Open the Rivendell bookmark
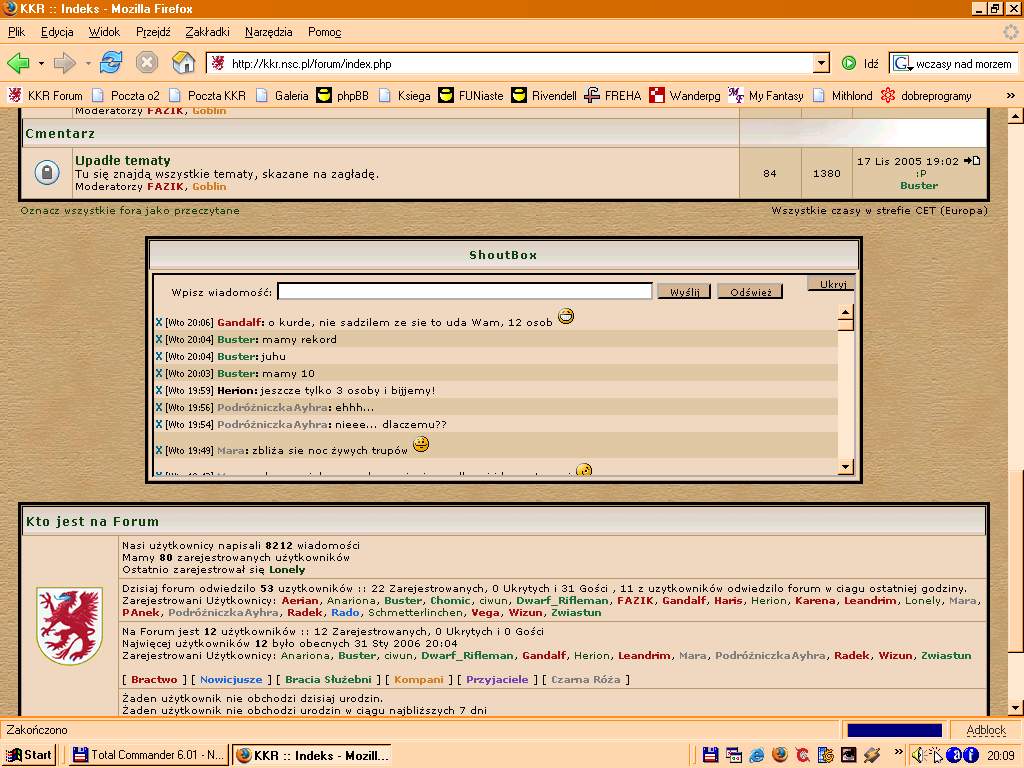This screenshot has height=768, width=1024. pos(543,96)
